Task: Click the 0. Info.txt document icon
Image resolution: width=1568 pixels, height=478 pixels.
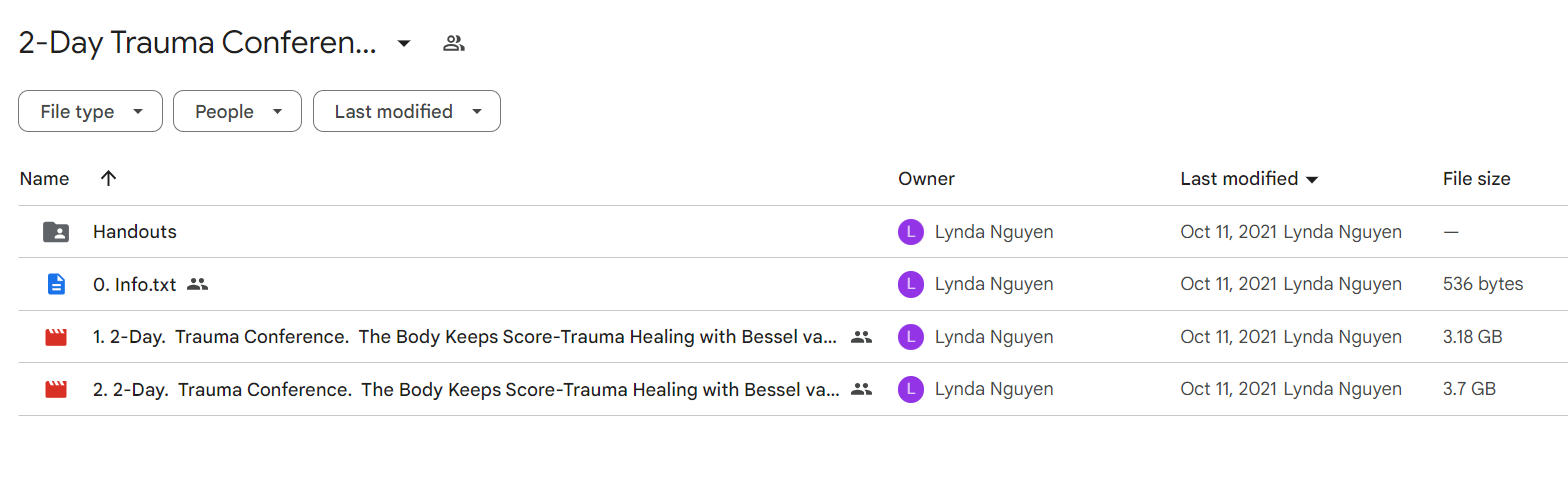Action: coord(56,284)
